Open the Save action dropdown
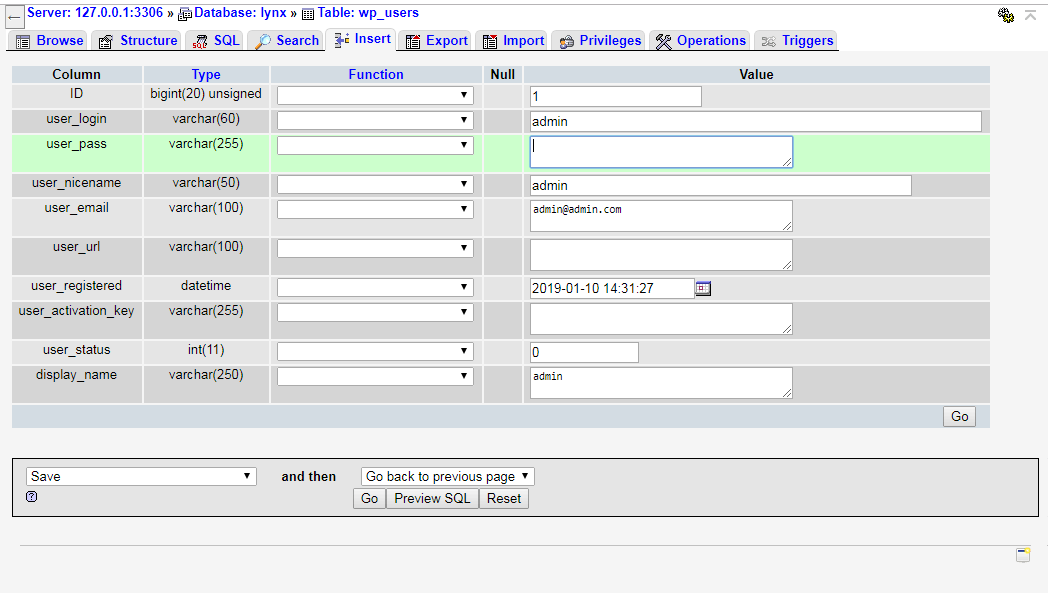Viewport: 1048px width, 593px height. [141, 477]
